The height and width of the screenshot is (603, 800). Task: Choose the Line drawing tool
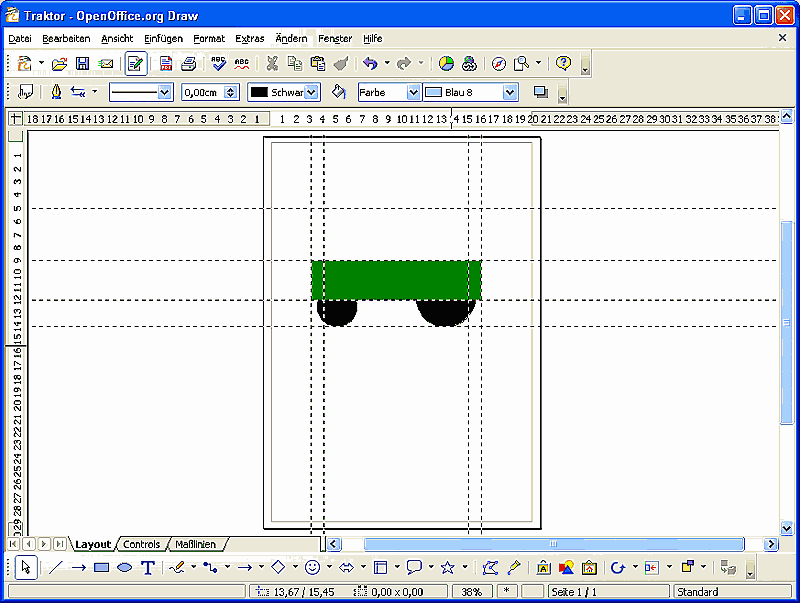point(56,568)
